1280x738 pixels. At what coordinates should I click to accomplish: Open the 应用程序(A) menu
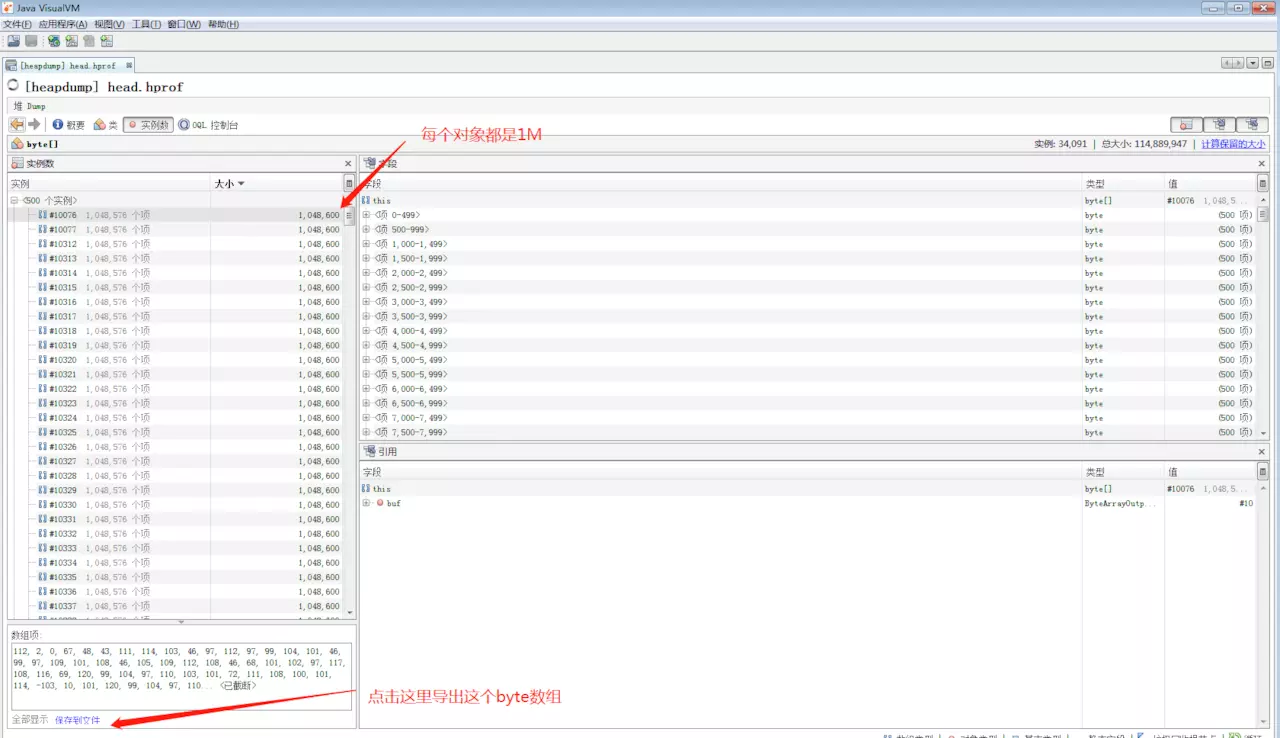[63, 24]
